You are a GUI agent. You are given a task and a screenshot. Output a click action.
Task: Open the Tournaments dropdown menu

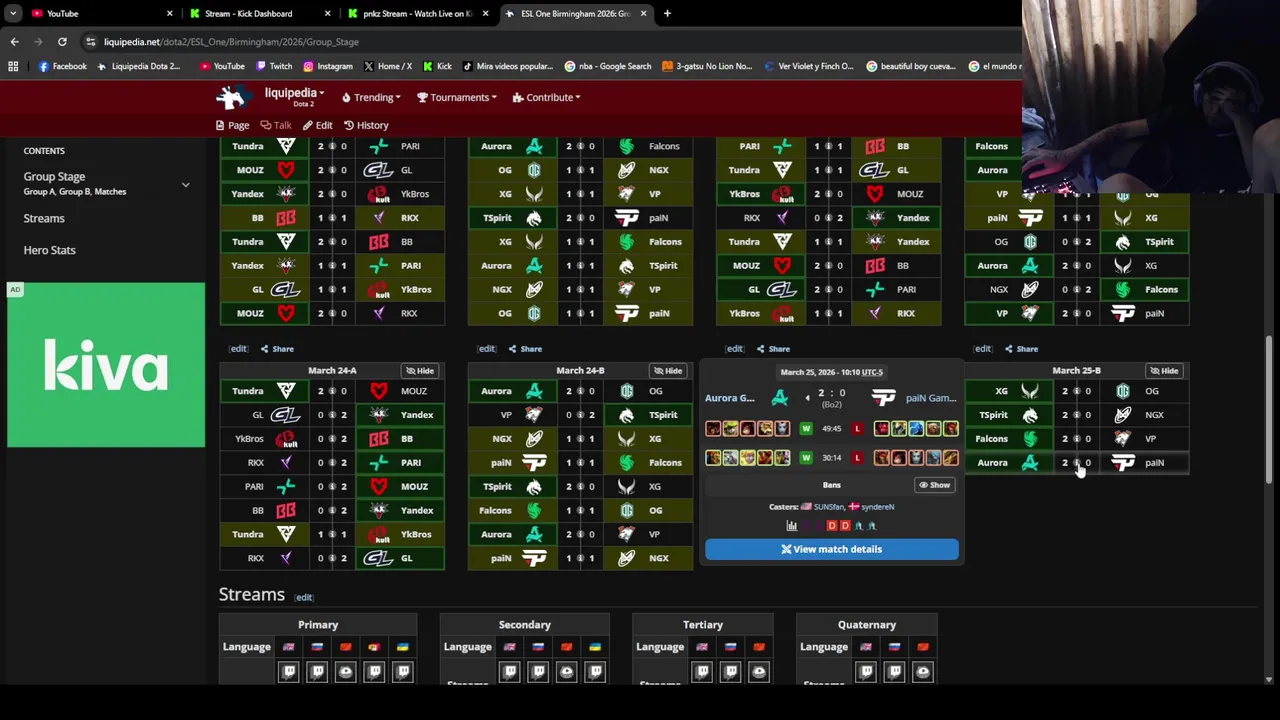point(457,97)
